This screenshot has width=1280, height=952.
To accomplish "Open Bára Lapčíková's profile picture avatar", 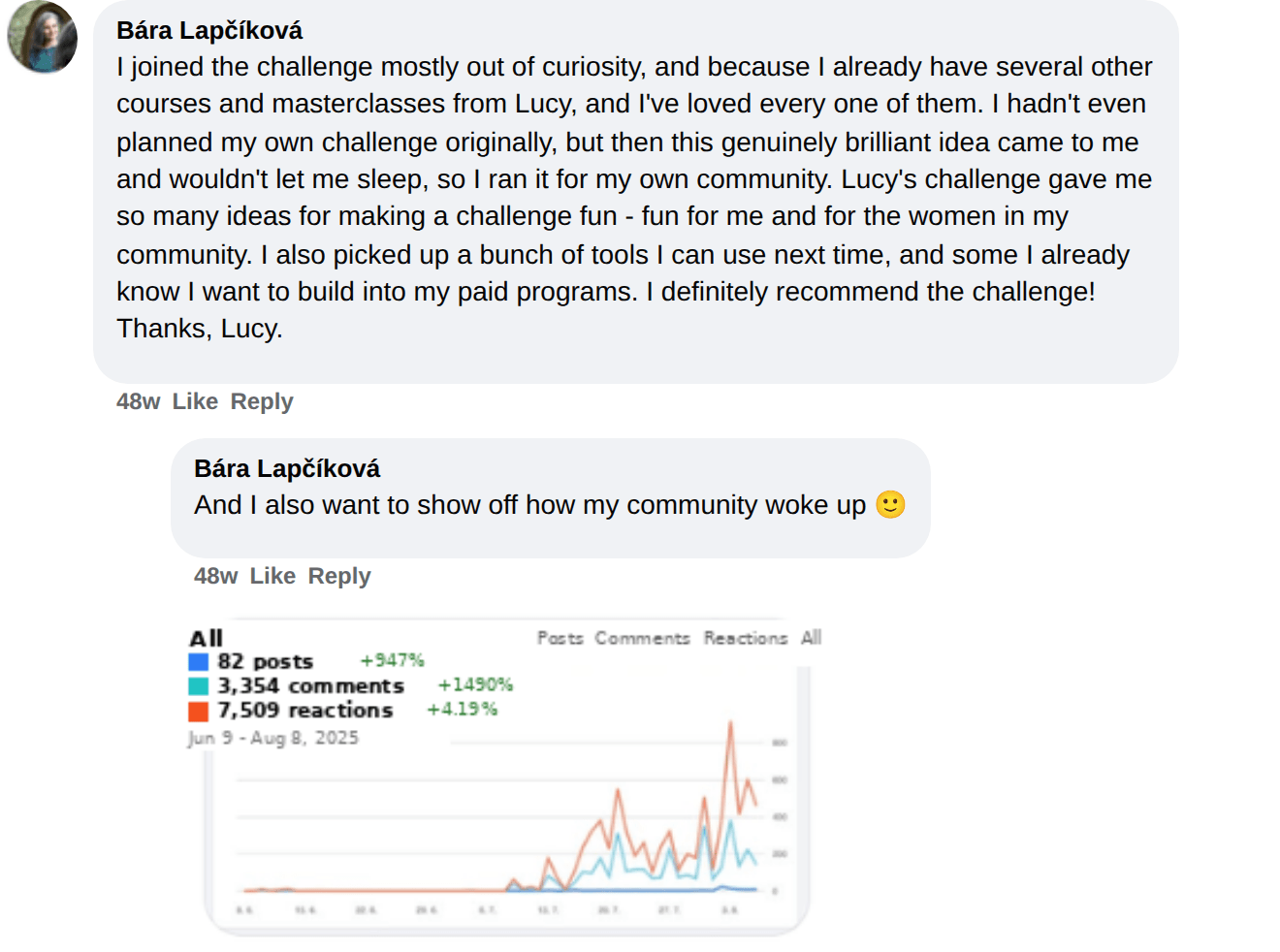I will (x=43, y=37).
